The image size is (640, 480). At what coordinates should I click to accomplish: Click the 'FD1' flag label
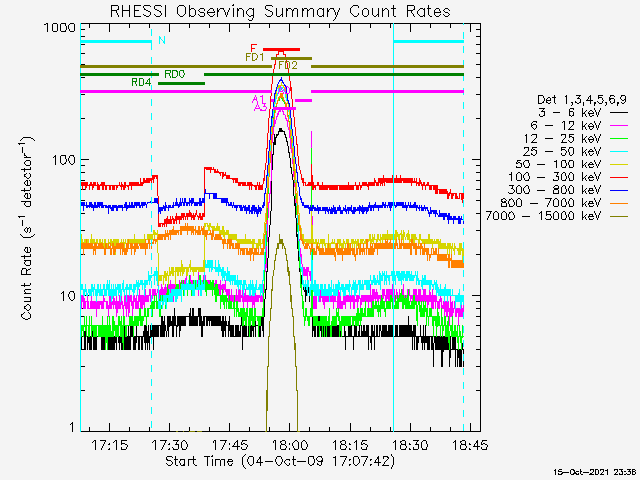point(255,58)
